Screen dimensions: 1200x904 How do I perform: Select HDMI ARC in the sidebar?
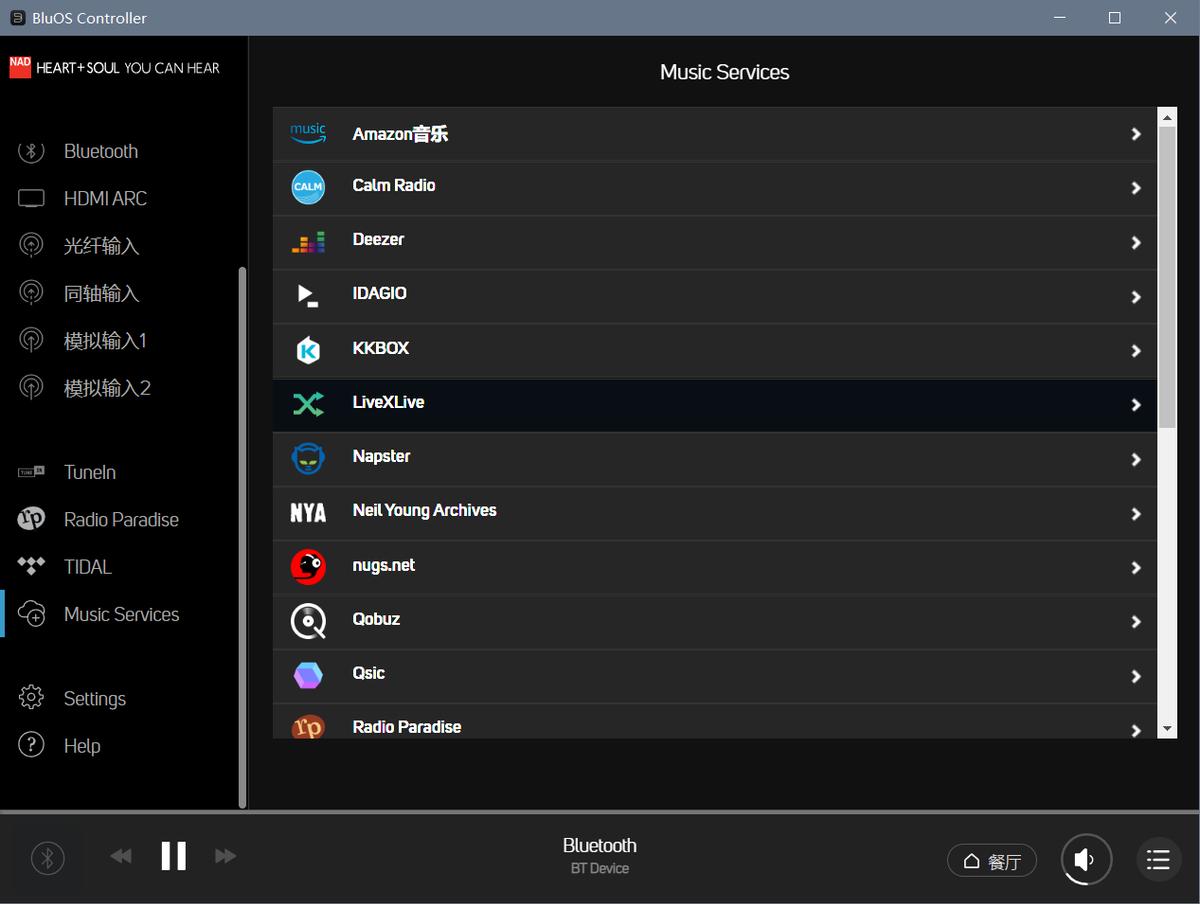pyautogui.click(x=105, y=198)
